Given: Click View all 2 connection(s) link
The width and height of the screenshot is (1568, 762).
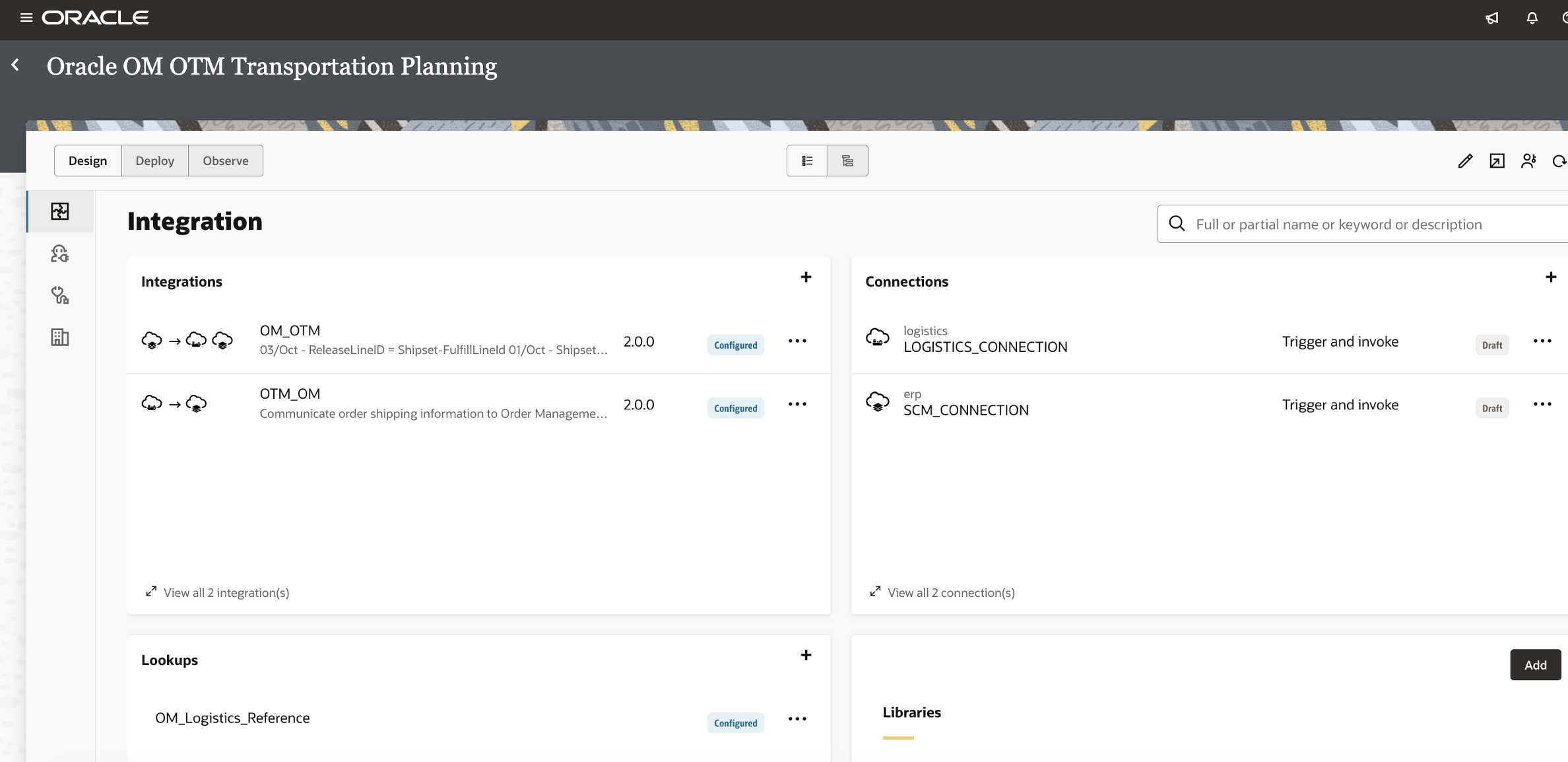Looking at the screenshot, I should 951,592.
